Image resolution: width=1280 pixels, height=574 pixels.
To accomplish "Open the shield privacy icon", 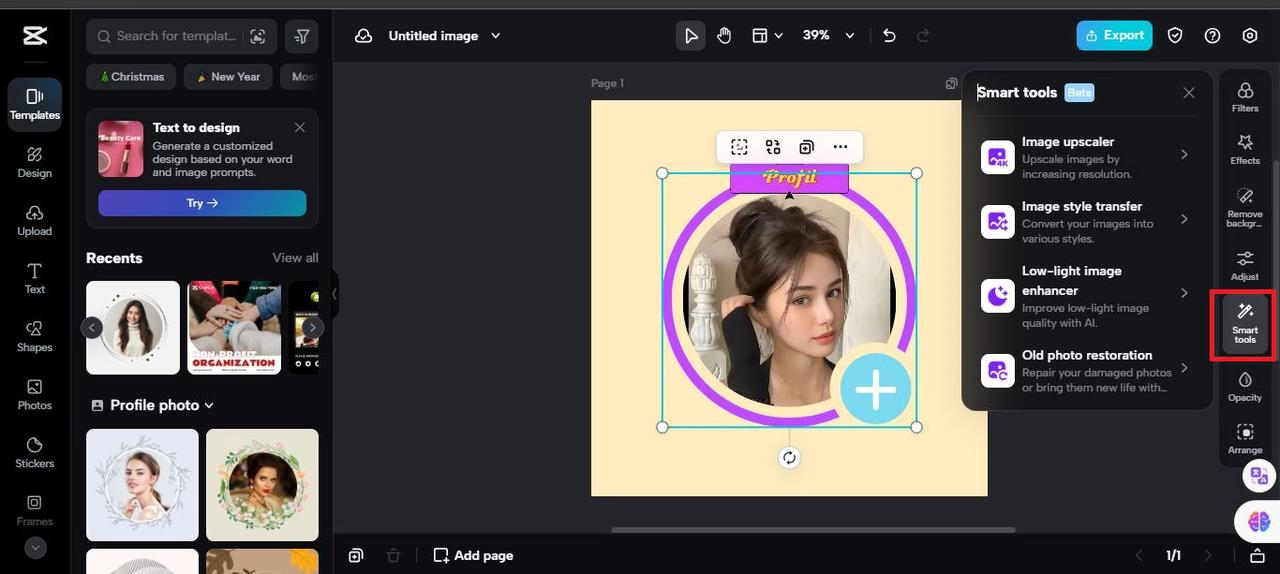I will pyautogui.click(x=1175, y=36).
